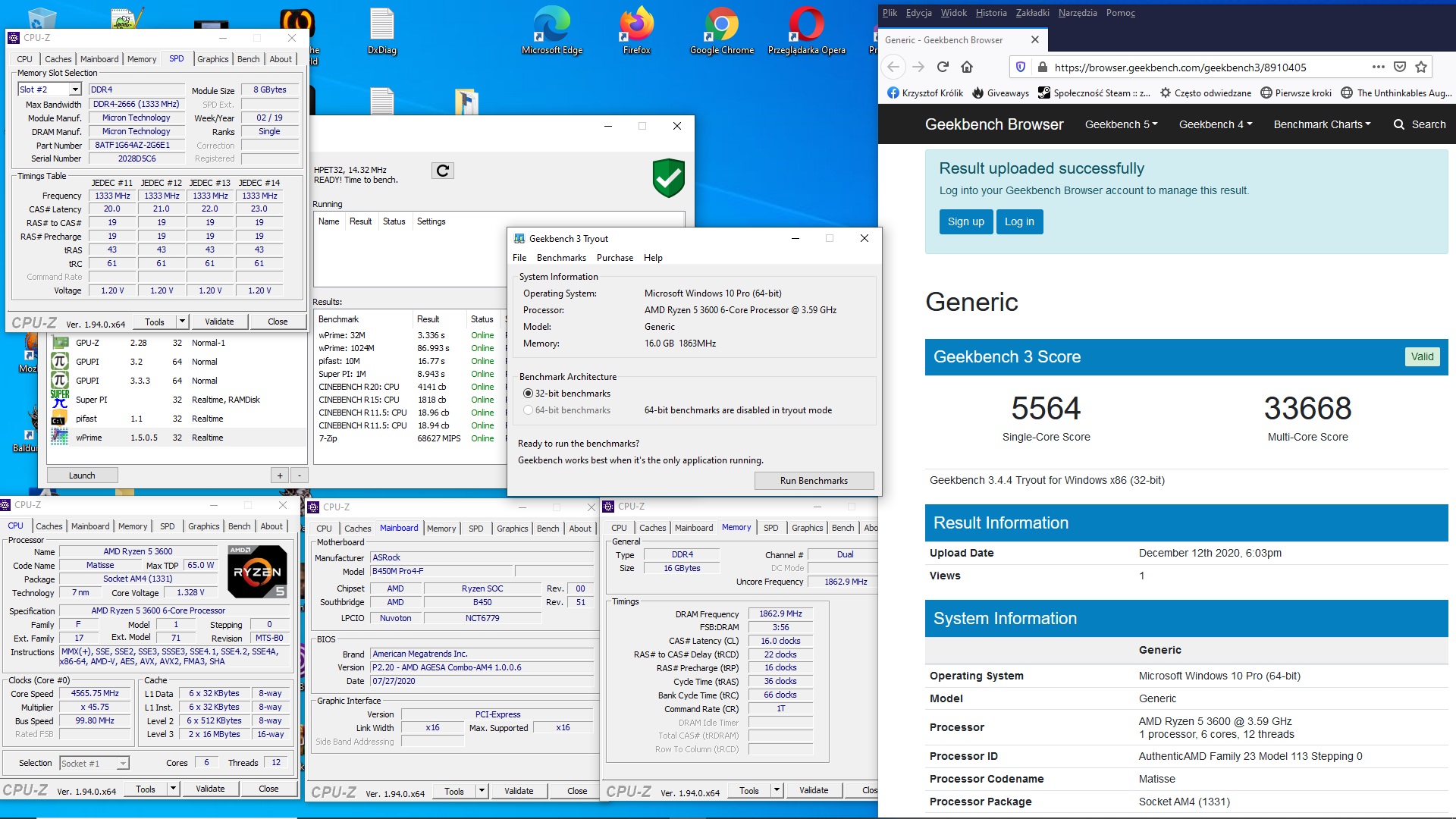Screen dimensions: 1456x819
Task: Open Graphics tab in Mainboard CPU-Z window
Action: 512,529
